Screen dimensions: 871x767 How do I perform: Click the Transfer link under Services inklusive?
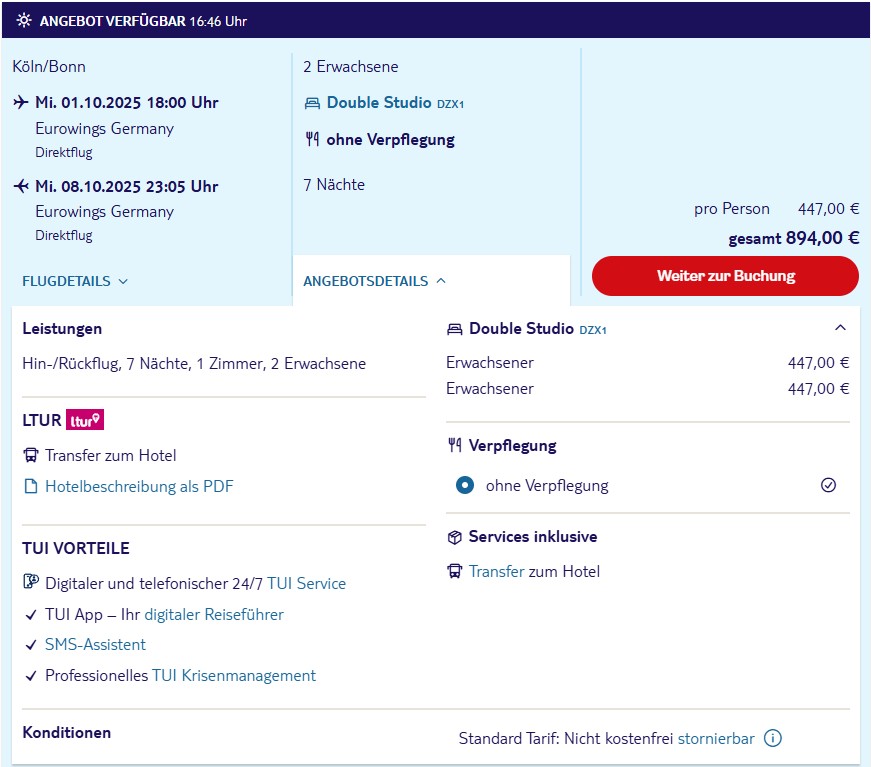click(497, 572)
